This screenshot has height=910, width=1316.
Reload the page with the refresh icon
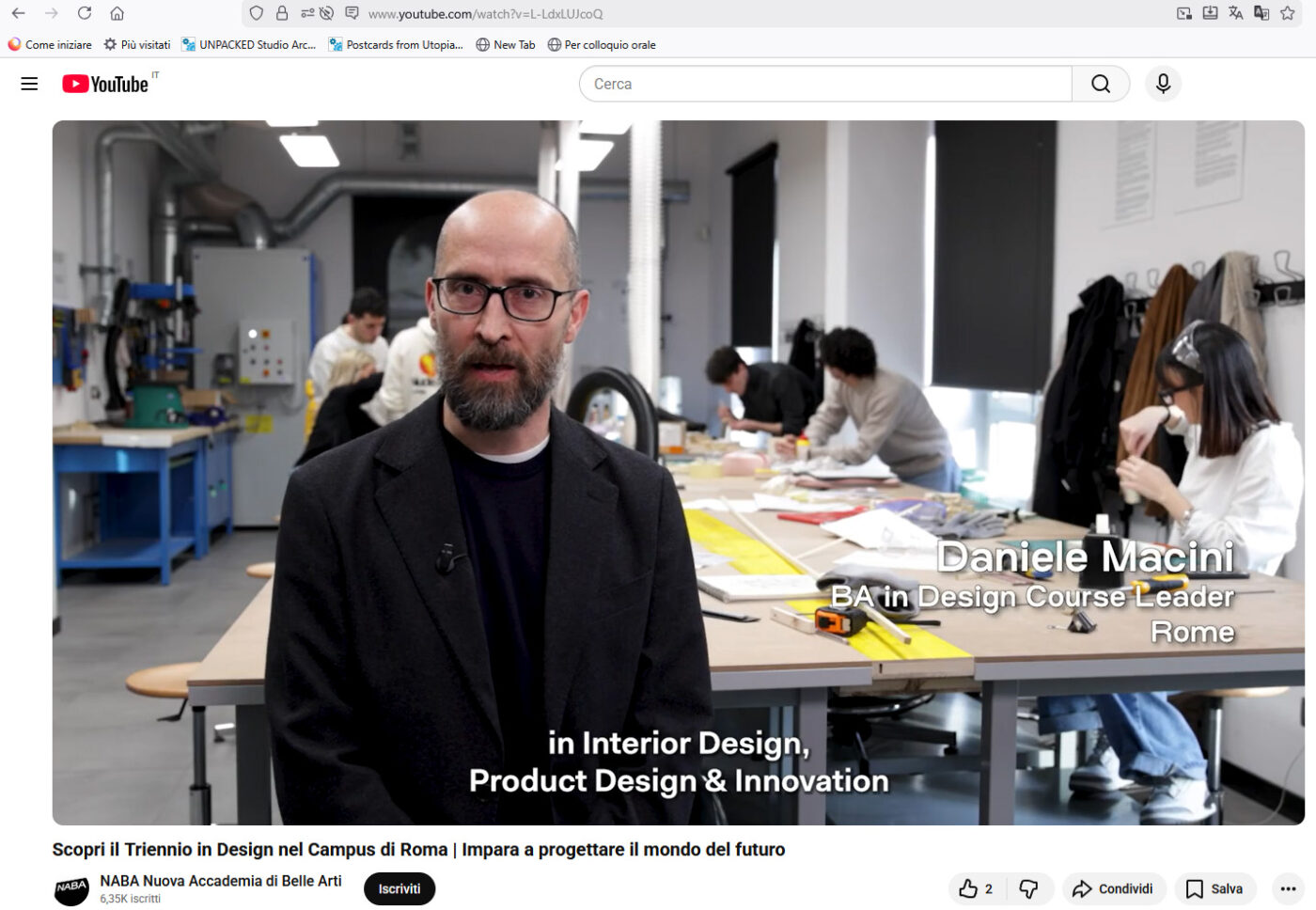pyautogui.click(x=85, y=13)
